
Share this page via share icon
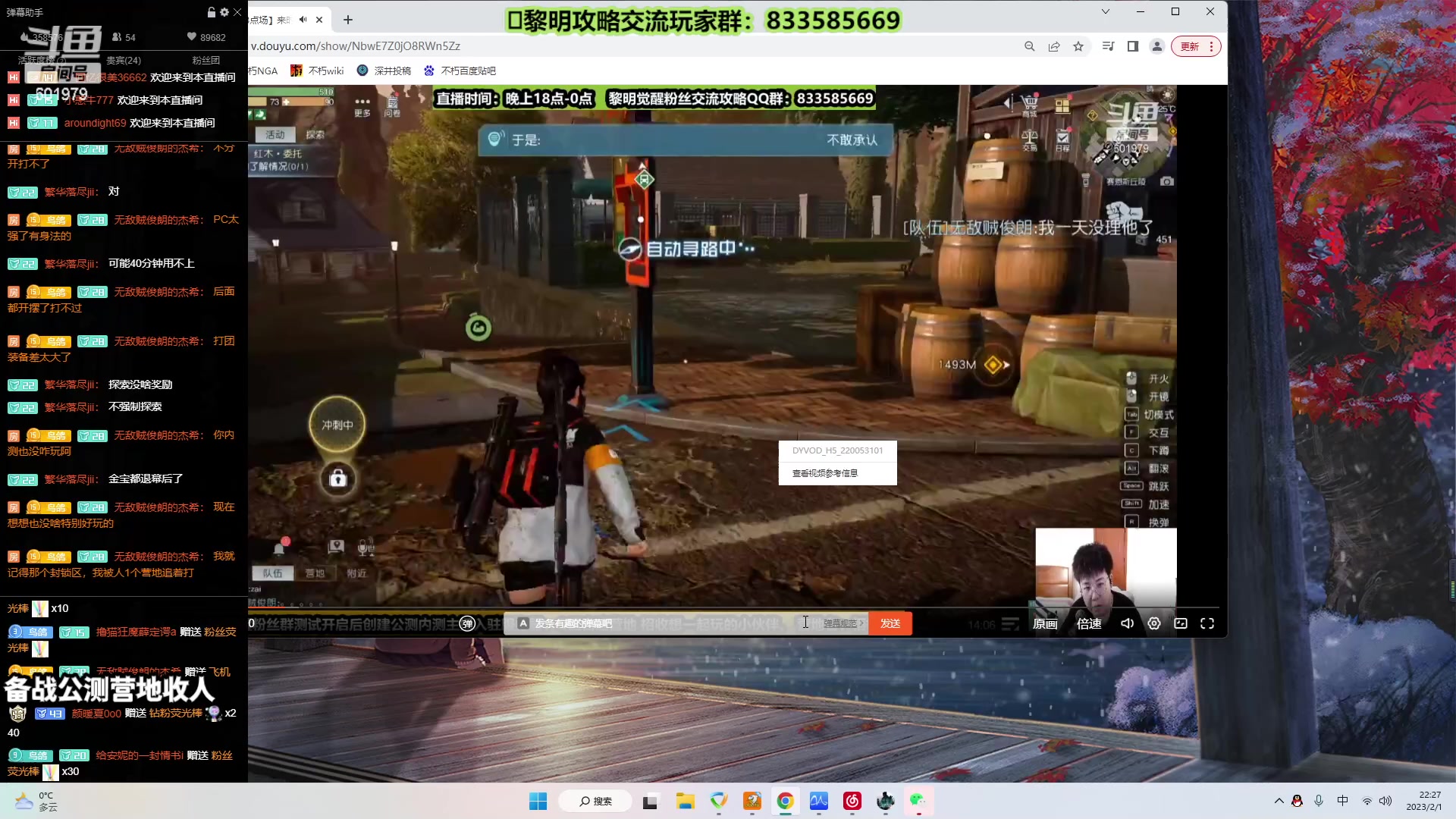point(1054,46)
